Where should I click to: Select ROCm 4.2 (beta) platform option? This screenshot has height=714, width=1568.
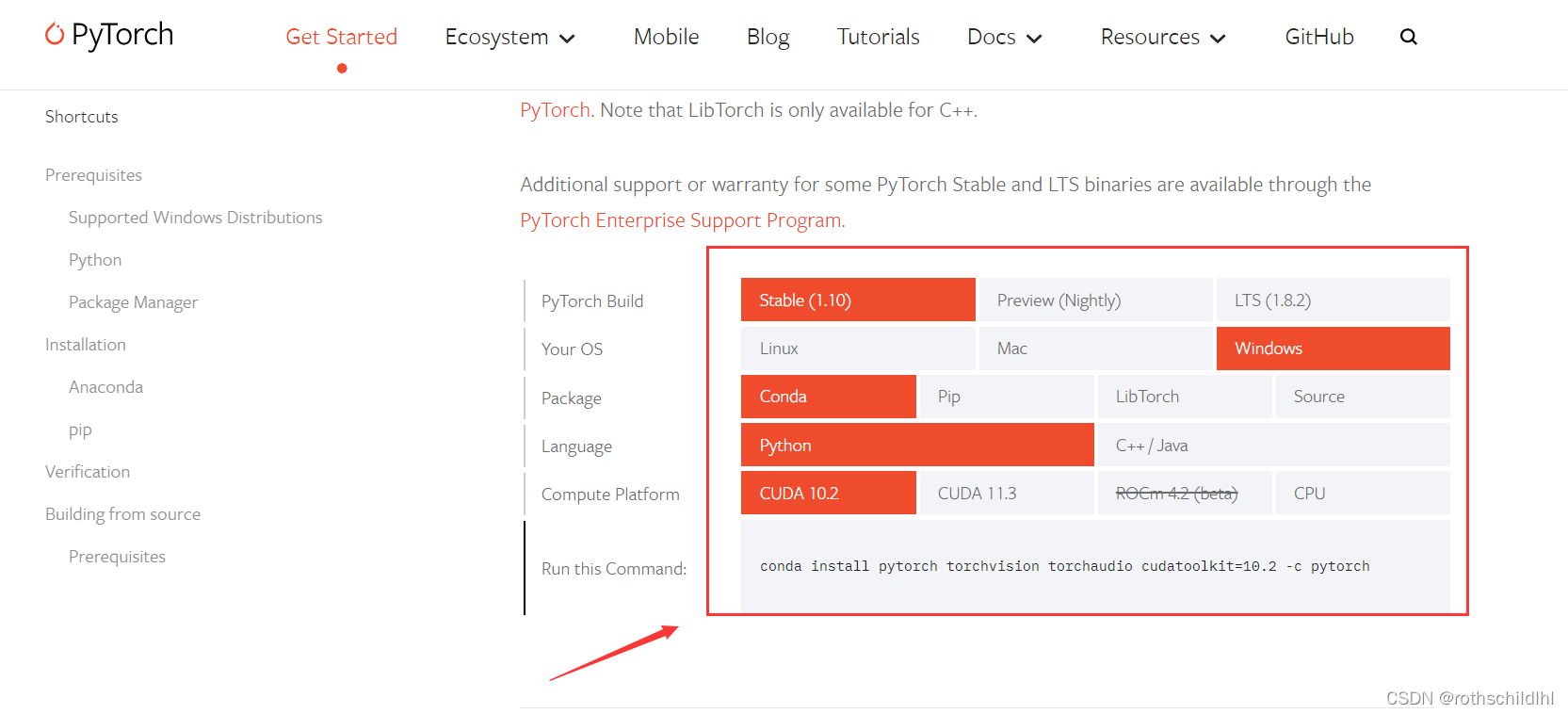coord(1185,493)
